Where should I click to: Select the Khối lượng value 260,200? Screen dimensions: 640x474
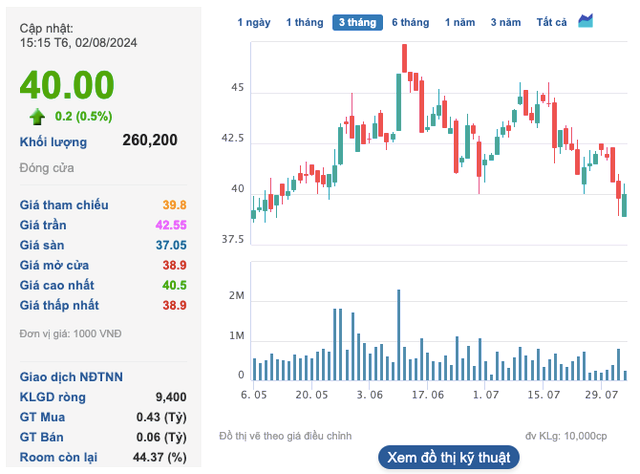150,141
